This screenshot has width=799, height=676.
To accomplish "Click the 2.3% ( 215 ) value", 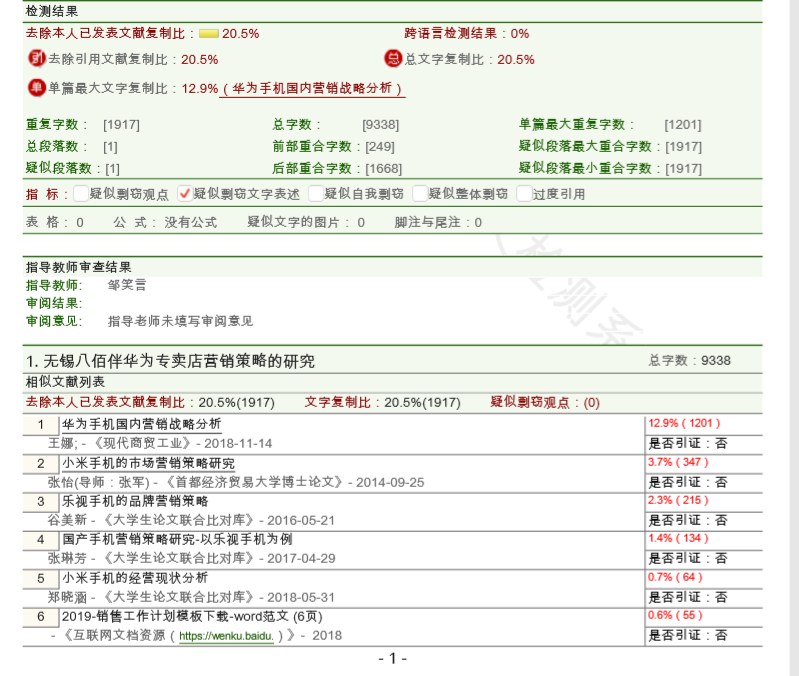I will [678, 500].
